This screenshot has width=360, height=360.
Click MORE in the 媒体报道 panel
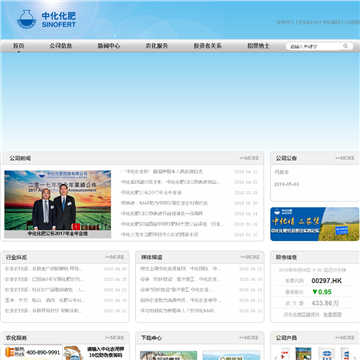pos(250,257)
